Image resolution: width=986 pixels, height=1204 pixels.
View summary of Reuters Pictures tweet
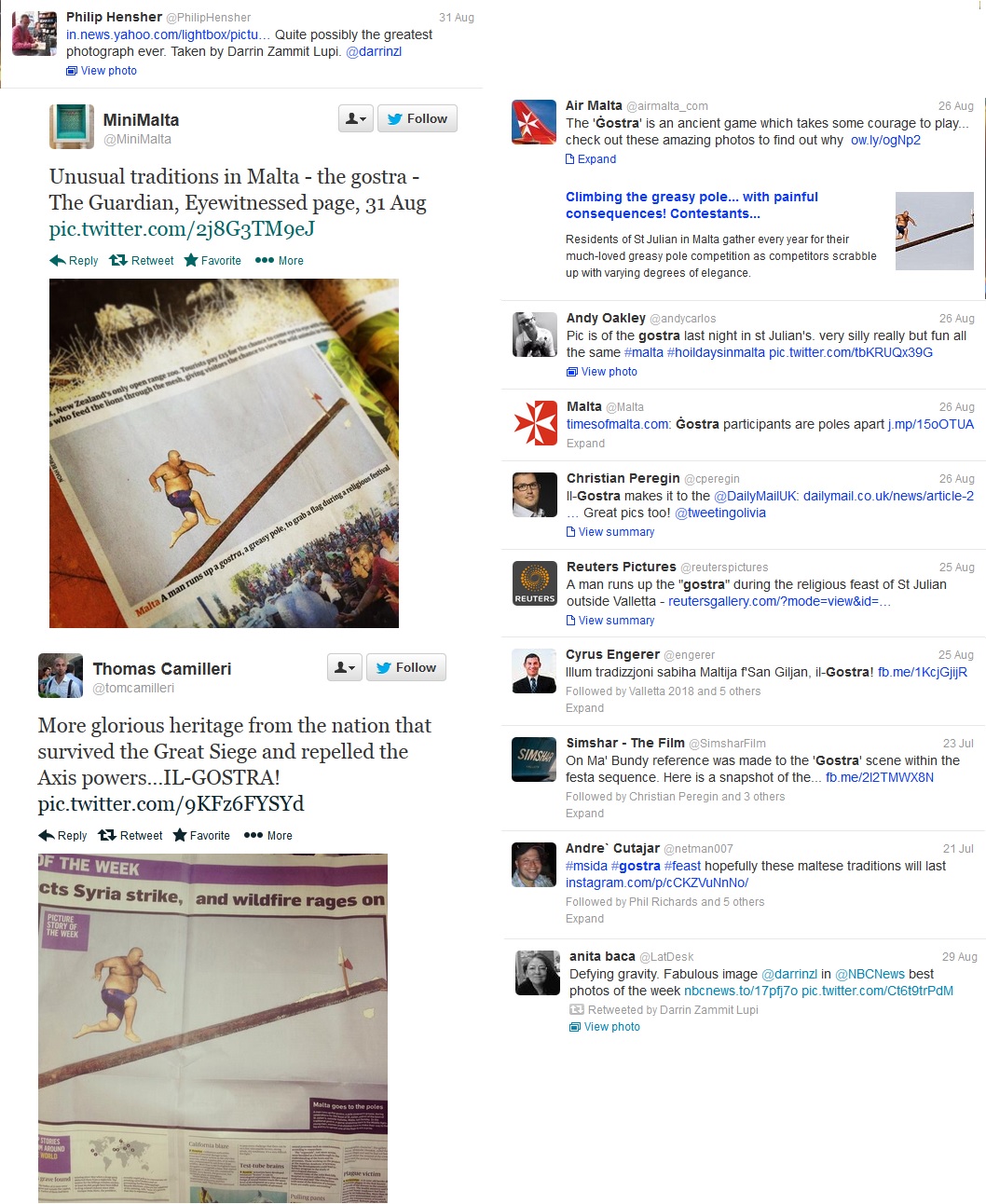tap(610, 621)
